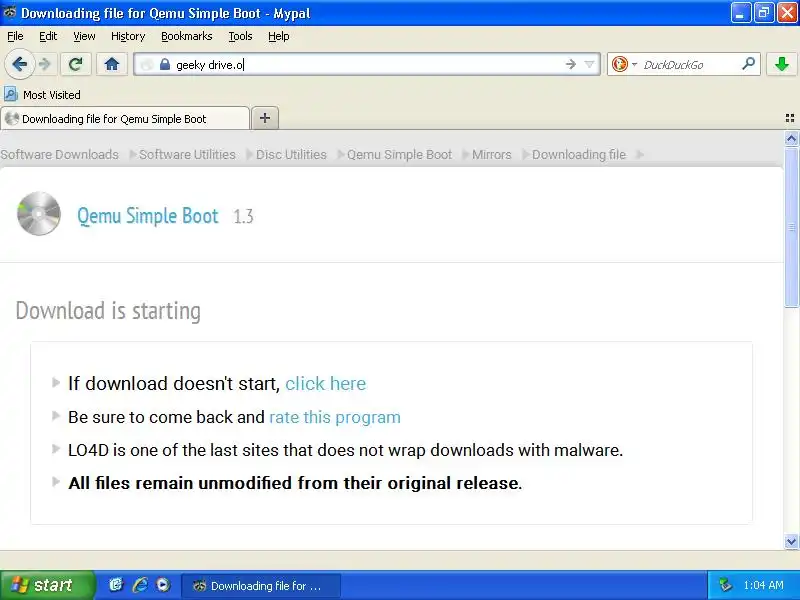
Task: Click the scrollbar down arrow
Action: pyautogui.click(x=791, y=542)
